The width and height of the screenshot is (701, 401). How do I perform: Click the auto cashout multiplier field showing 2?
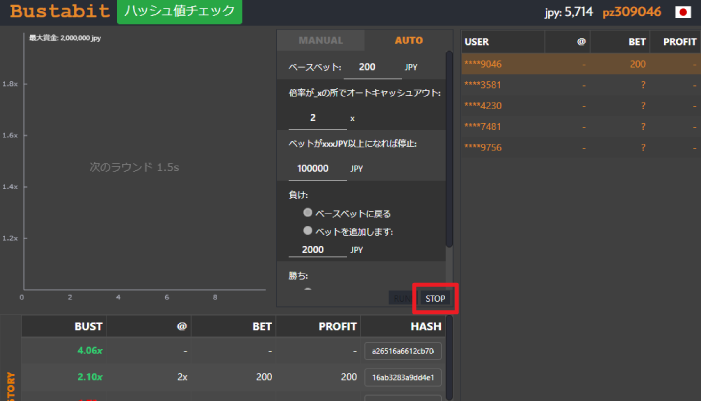317,118
